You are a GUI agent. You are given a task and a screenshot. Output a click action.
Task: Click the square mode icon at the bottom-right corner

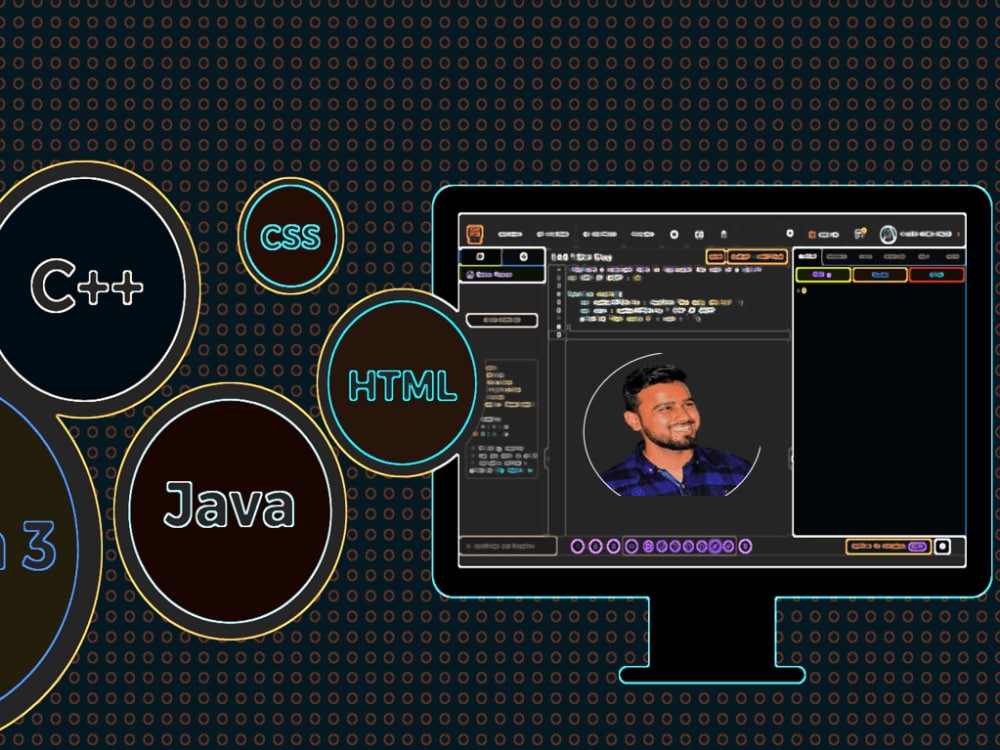coord(942,546)
